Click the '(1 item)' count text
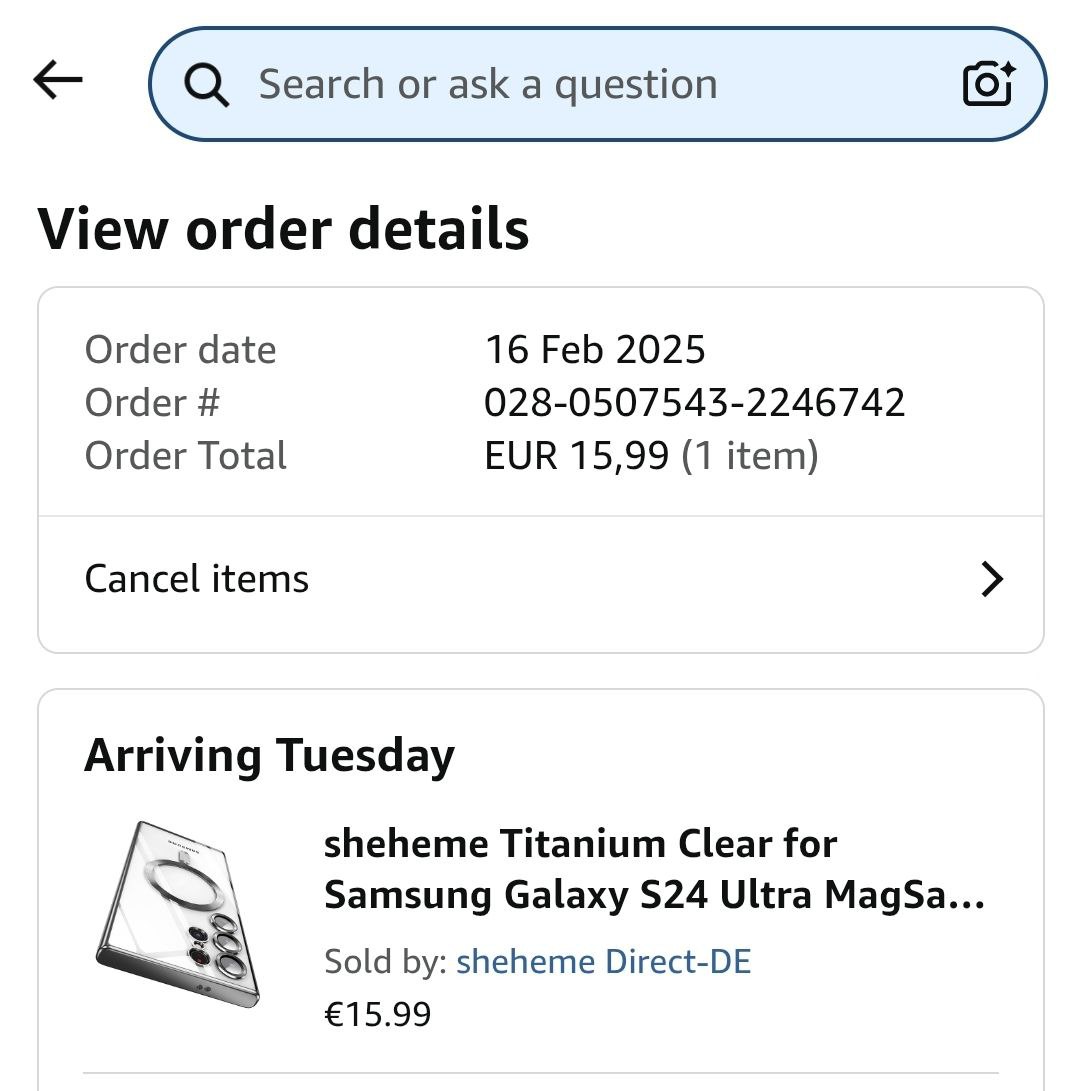Image resolution: width=1080 pixels, height=1091 pixels. click(x=749, y=456)
